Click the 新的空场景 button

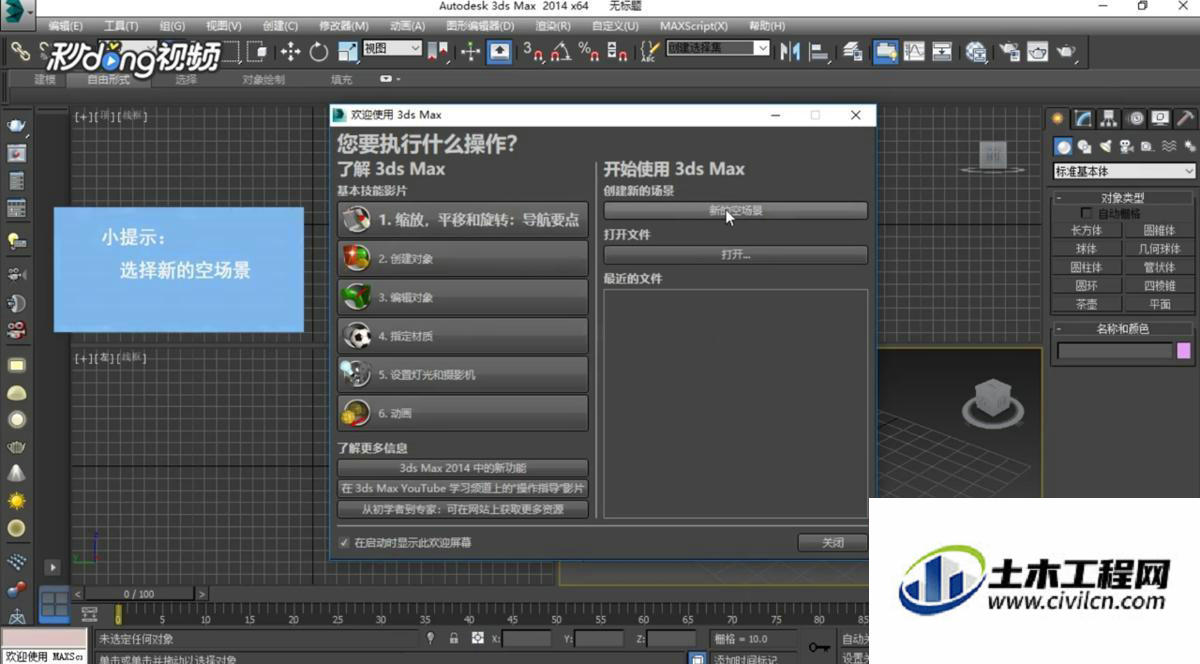pos(735,211)
